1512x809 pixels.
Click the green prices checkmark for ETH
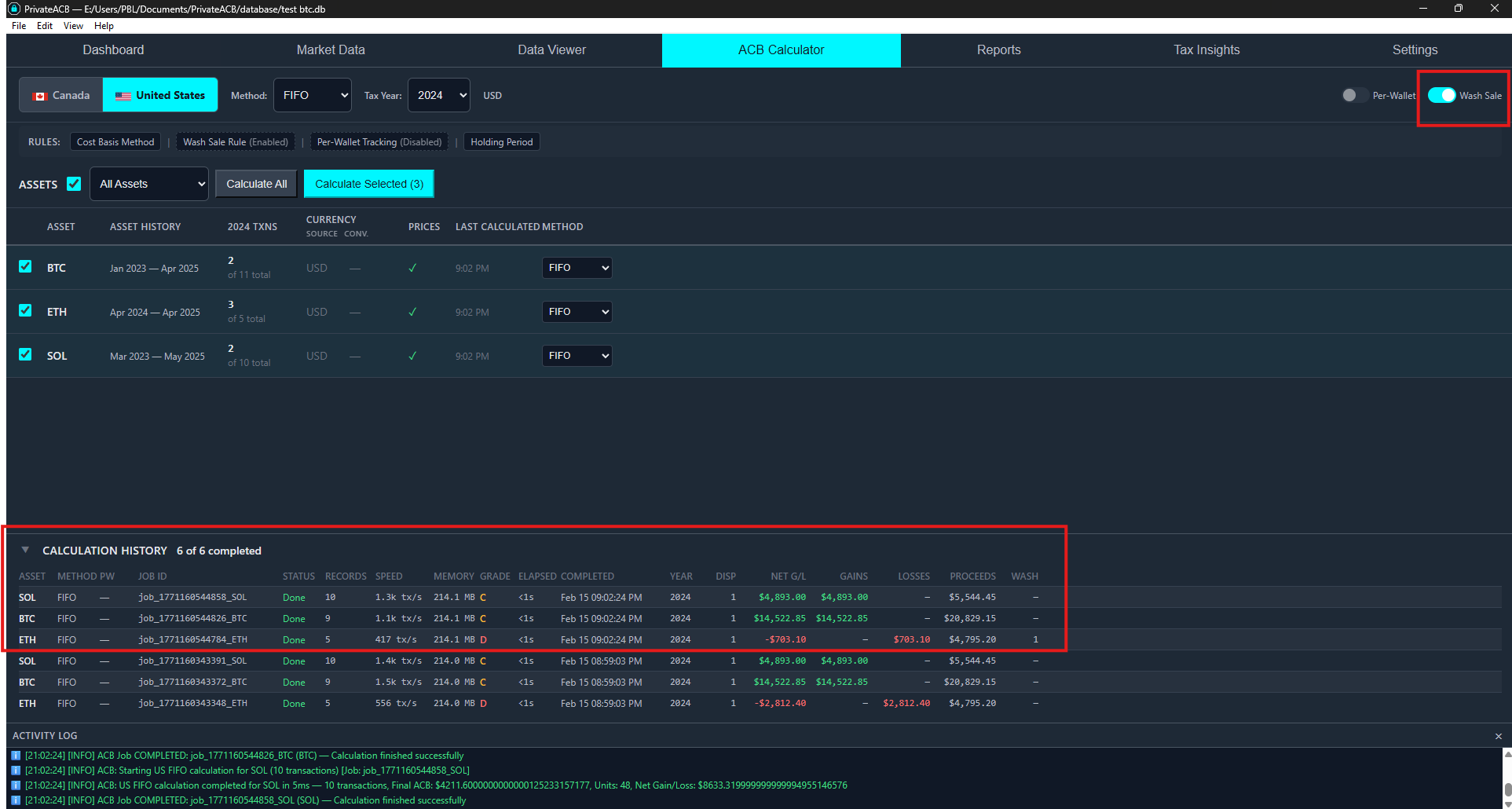point(412,312)
